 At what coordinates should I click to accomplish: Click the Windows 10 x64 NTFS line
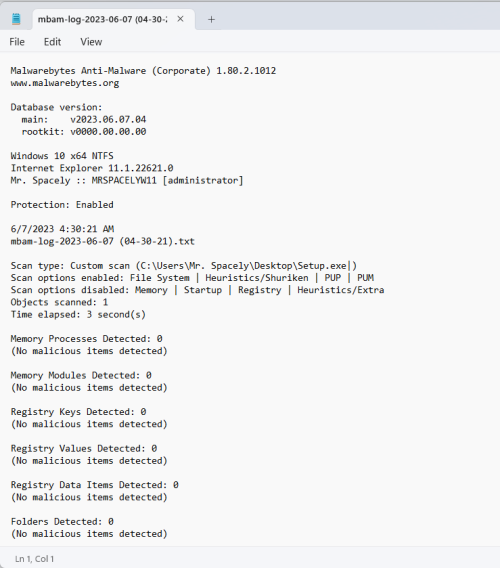pos(62,156)
